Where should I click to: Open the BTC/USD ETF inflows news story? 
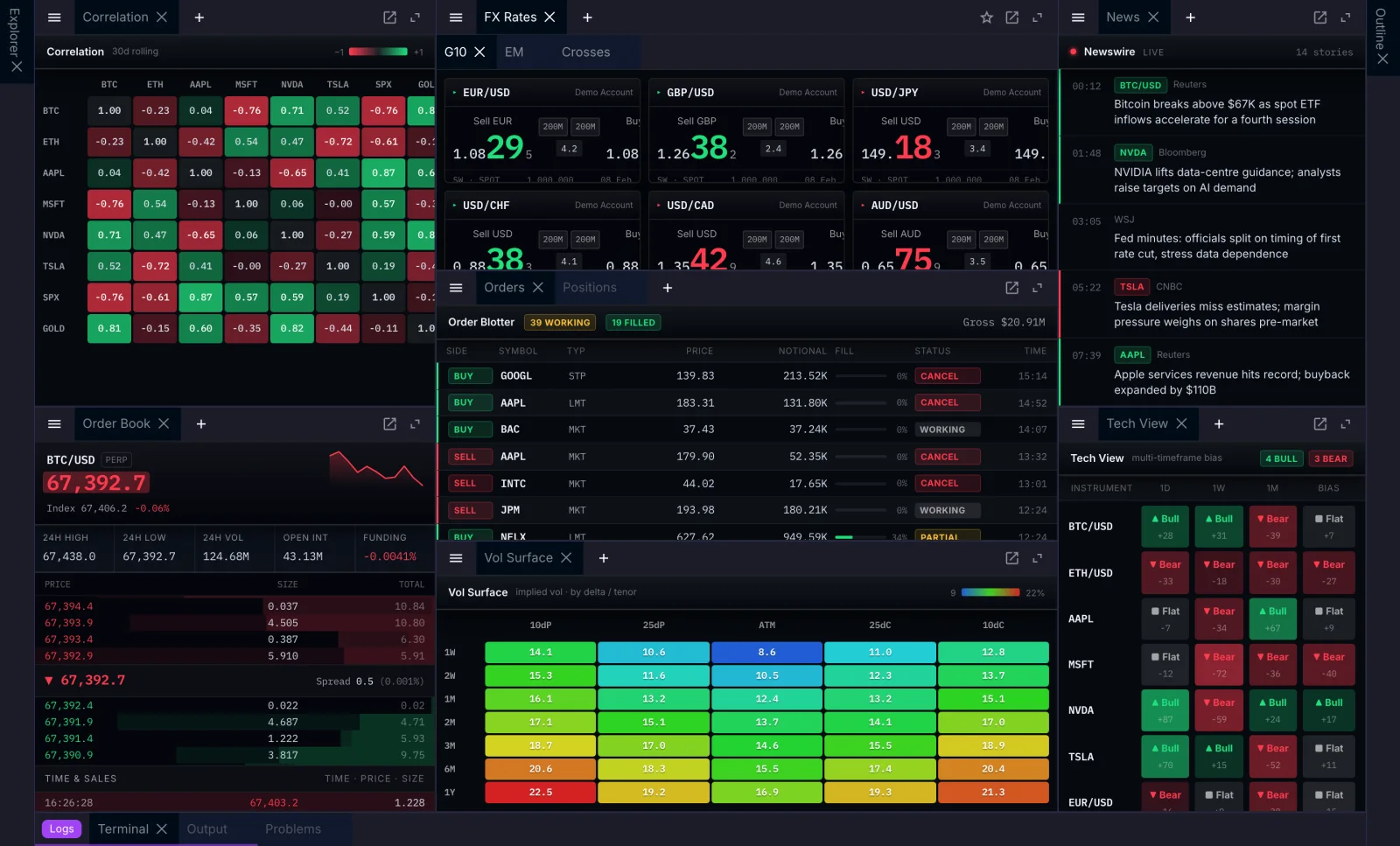pos(1212,103)
